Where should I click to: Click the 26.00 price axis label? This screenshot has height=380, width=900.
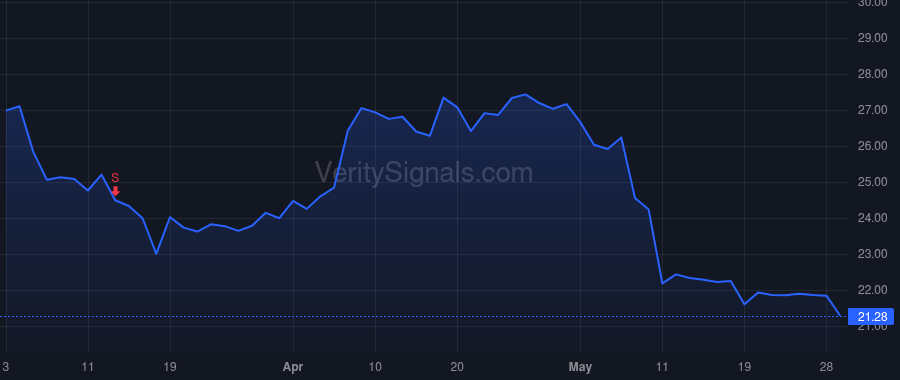point(872,146)
